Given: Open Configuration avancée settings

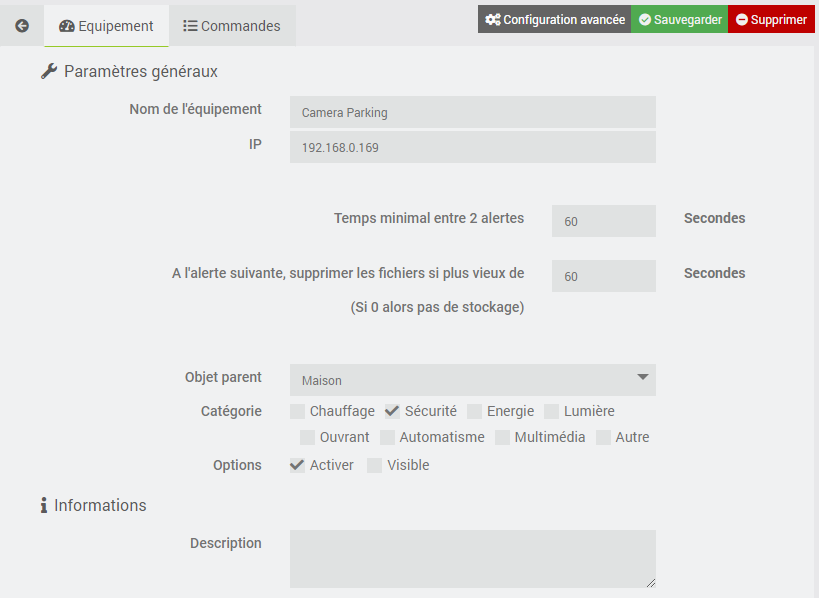Looking at the screenshot, I should (x=555, y=20).
